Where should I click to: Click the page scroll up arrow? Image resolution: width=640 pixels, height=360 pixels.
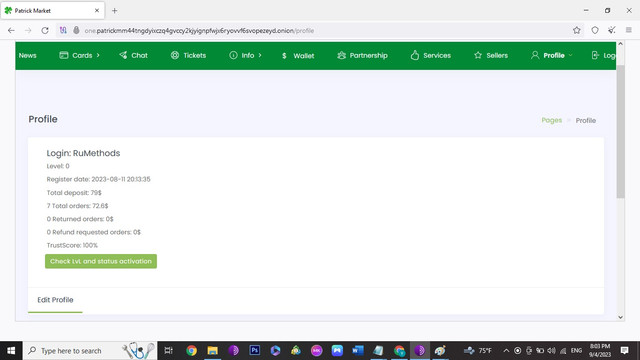620,44
